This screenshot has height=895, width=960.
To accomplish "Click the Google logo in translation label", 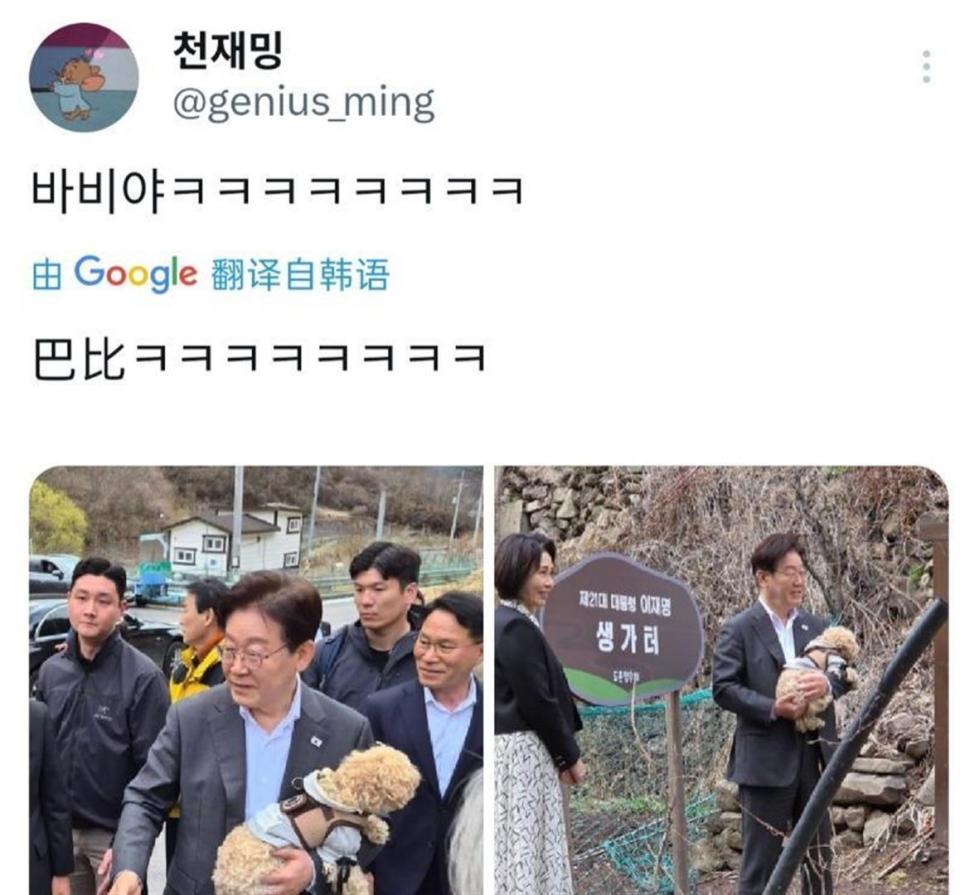I will pos(135,274).
